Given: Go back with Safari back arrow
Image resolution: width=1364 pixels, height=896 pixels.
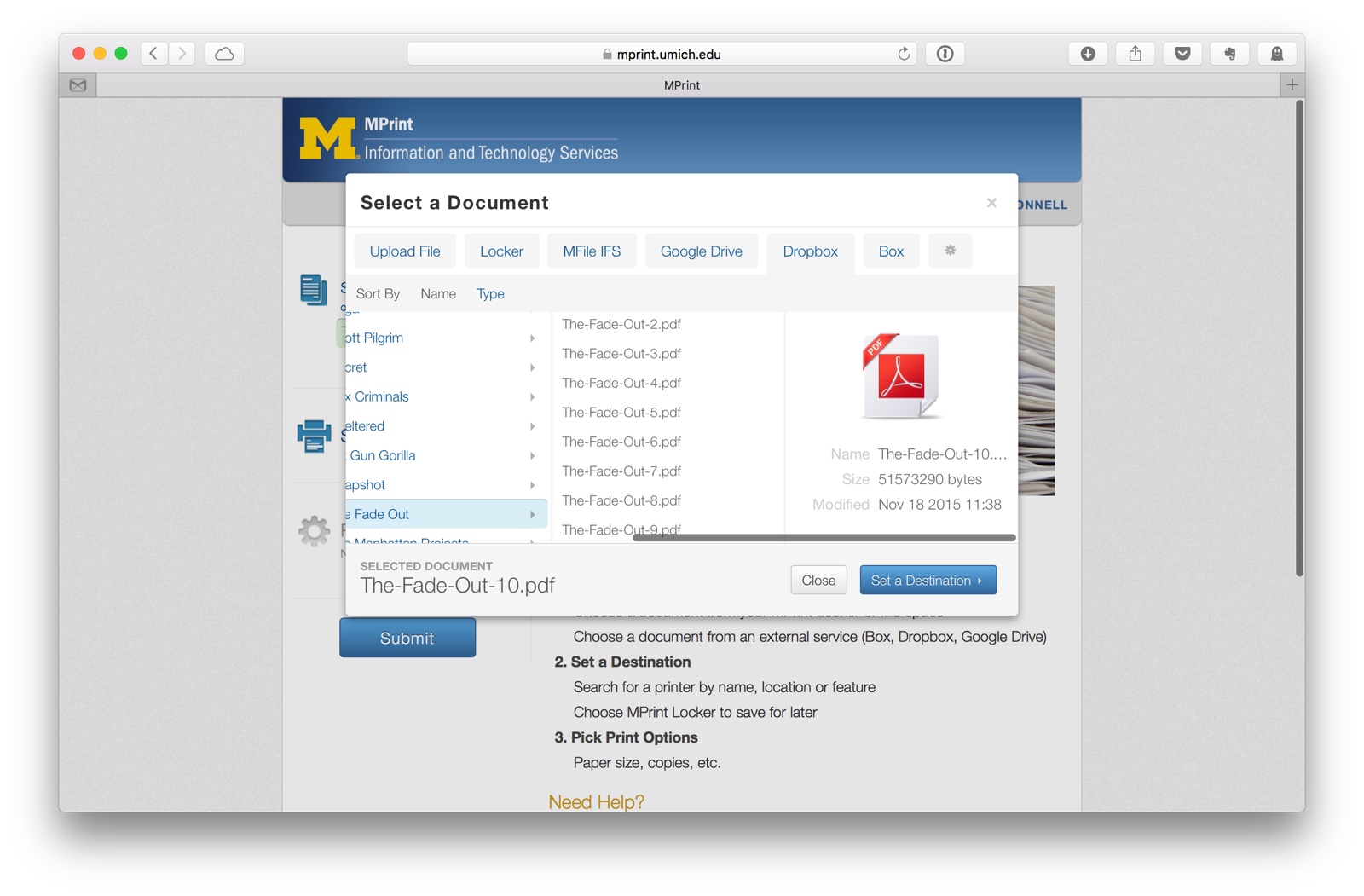Looking at the screenshot, I should [153, 54].
